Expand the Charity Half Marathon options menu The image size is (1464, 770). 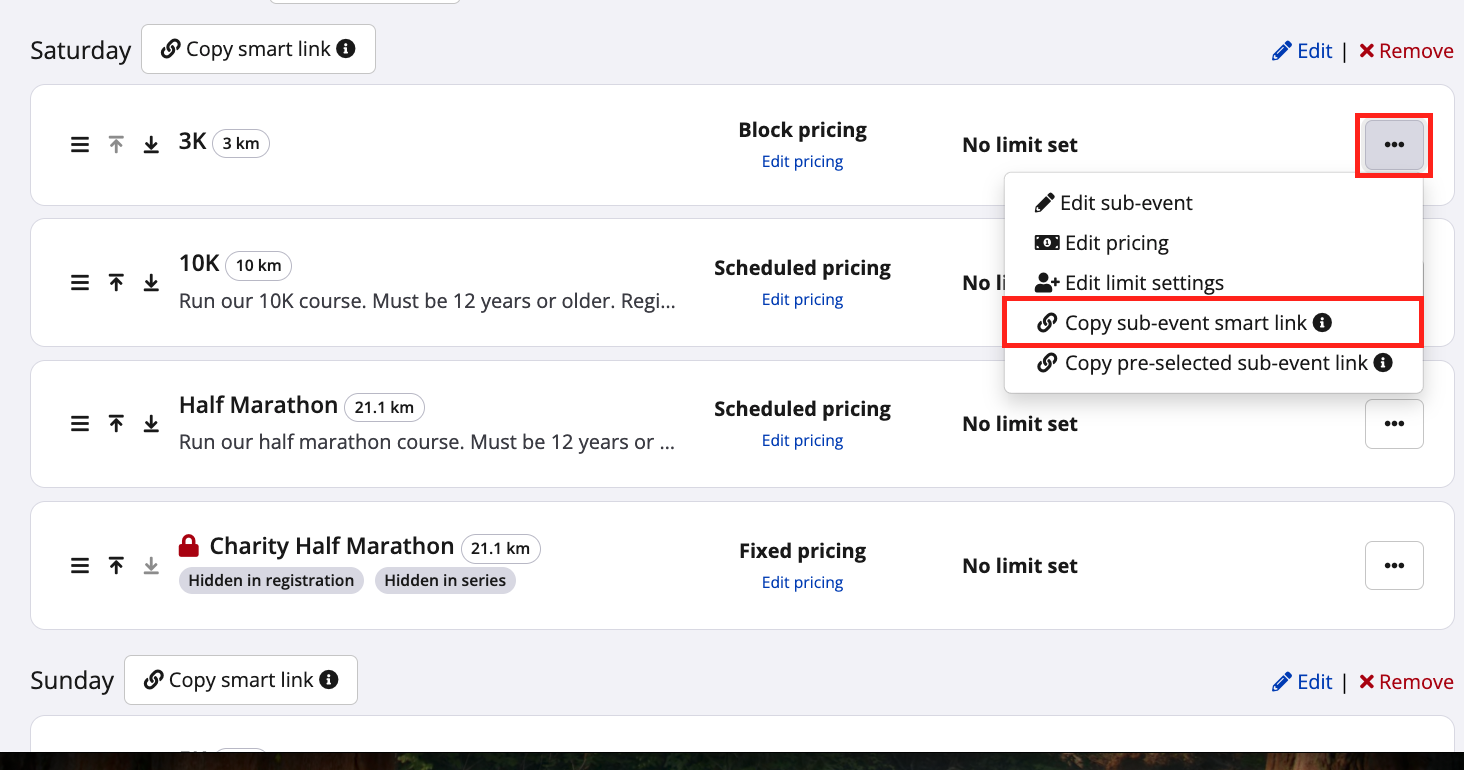[x=1394, y=566]
